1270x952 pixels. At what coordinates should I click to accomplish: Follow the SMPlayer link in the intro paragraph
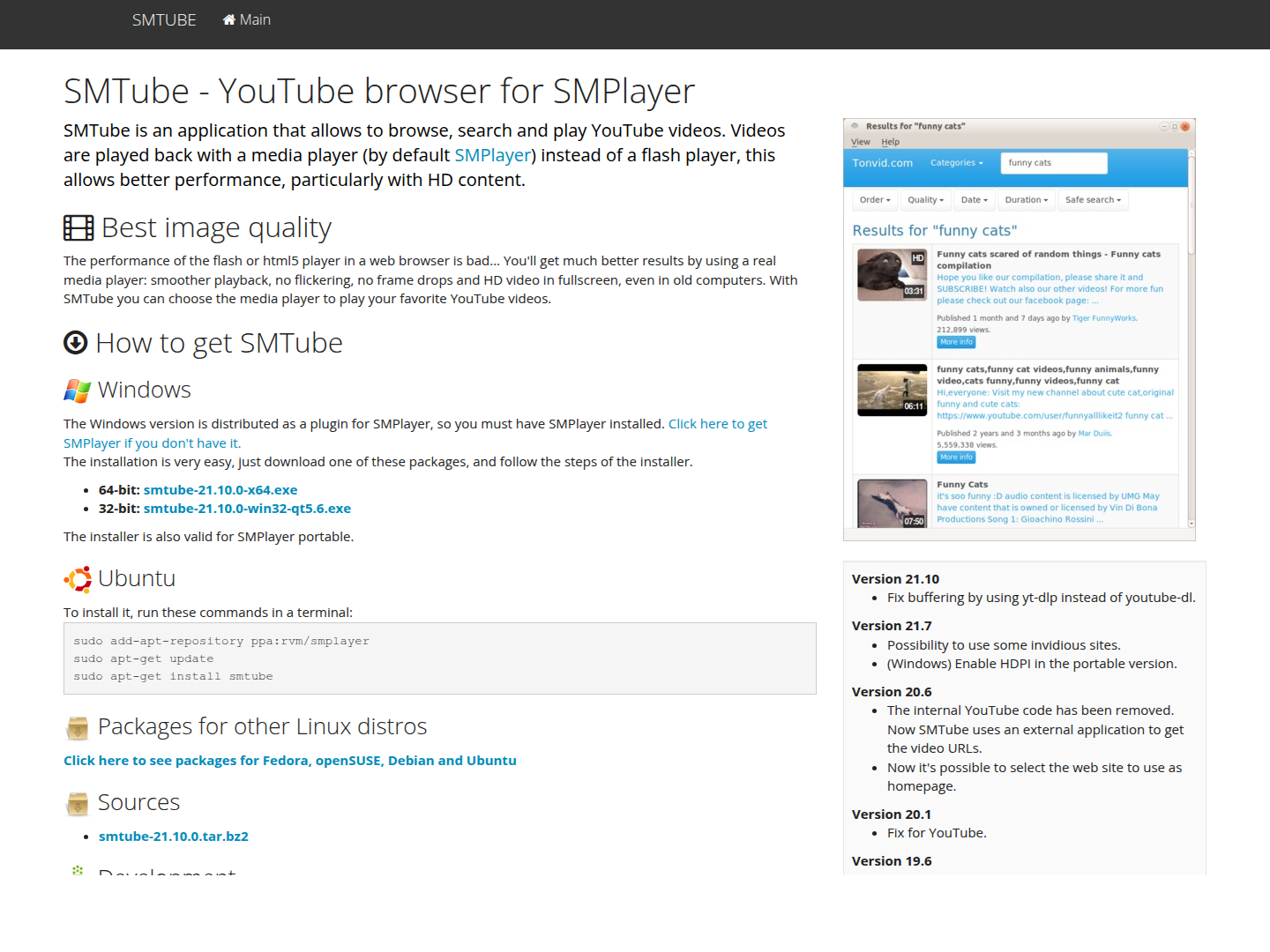tap(493, 155)
